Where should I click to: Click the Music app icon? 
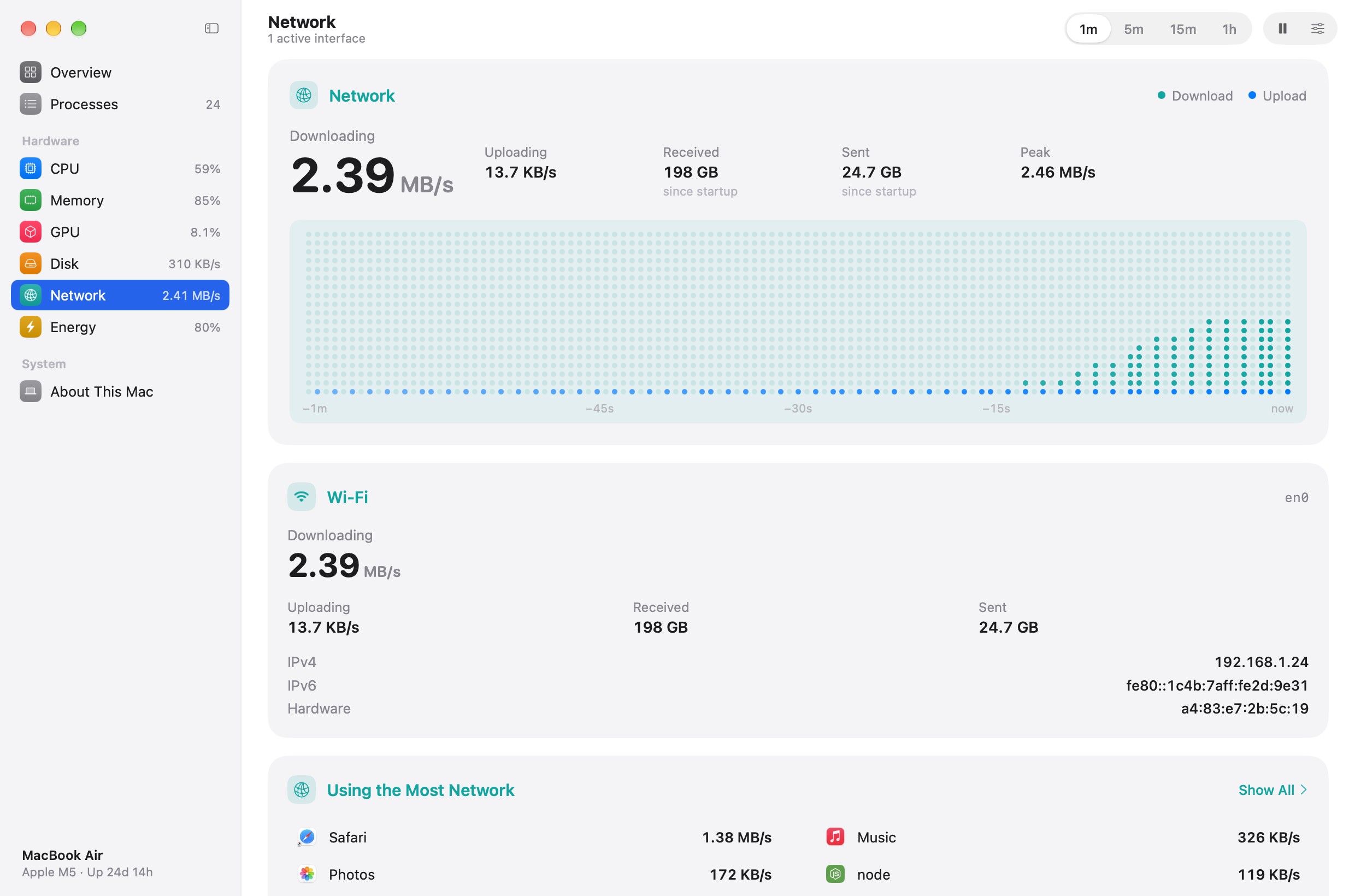(835, 836)
